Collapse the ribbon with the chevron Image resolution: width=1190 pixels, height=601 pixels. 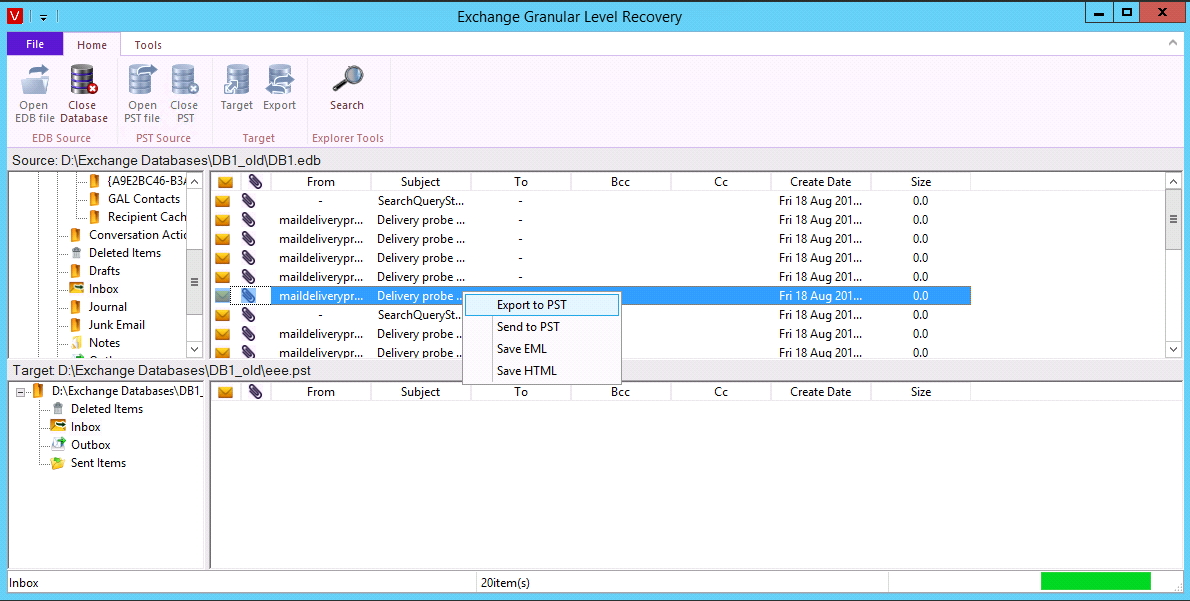pyautogui.click(x=1173, y=43)
